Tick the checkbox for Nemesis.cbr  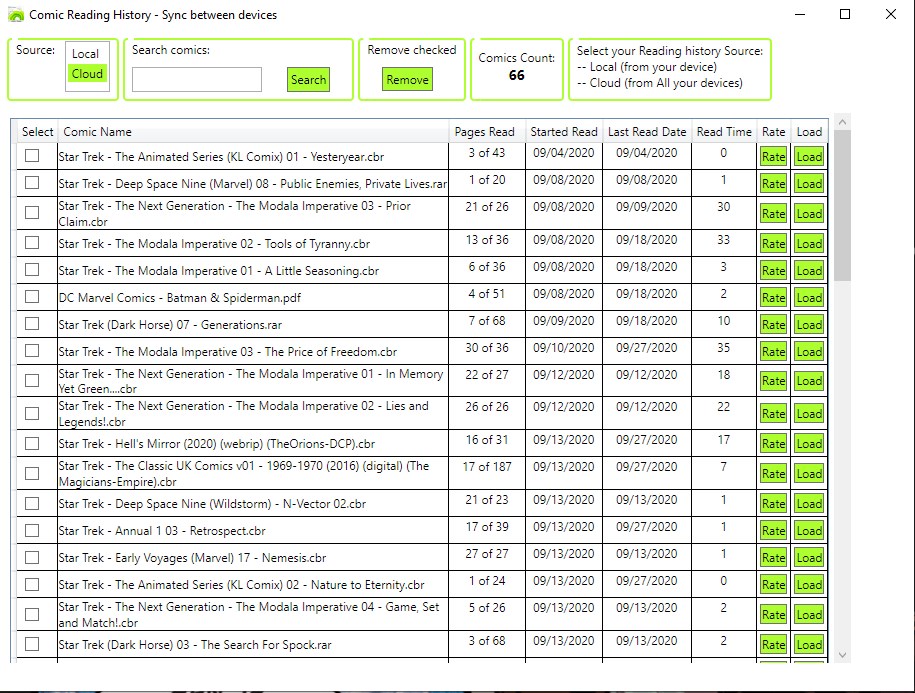[32, 557]
